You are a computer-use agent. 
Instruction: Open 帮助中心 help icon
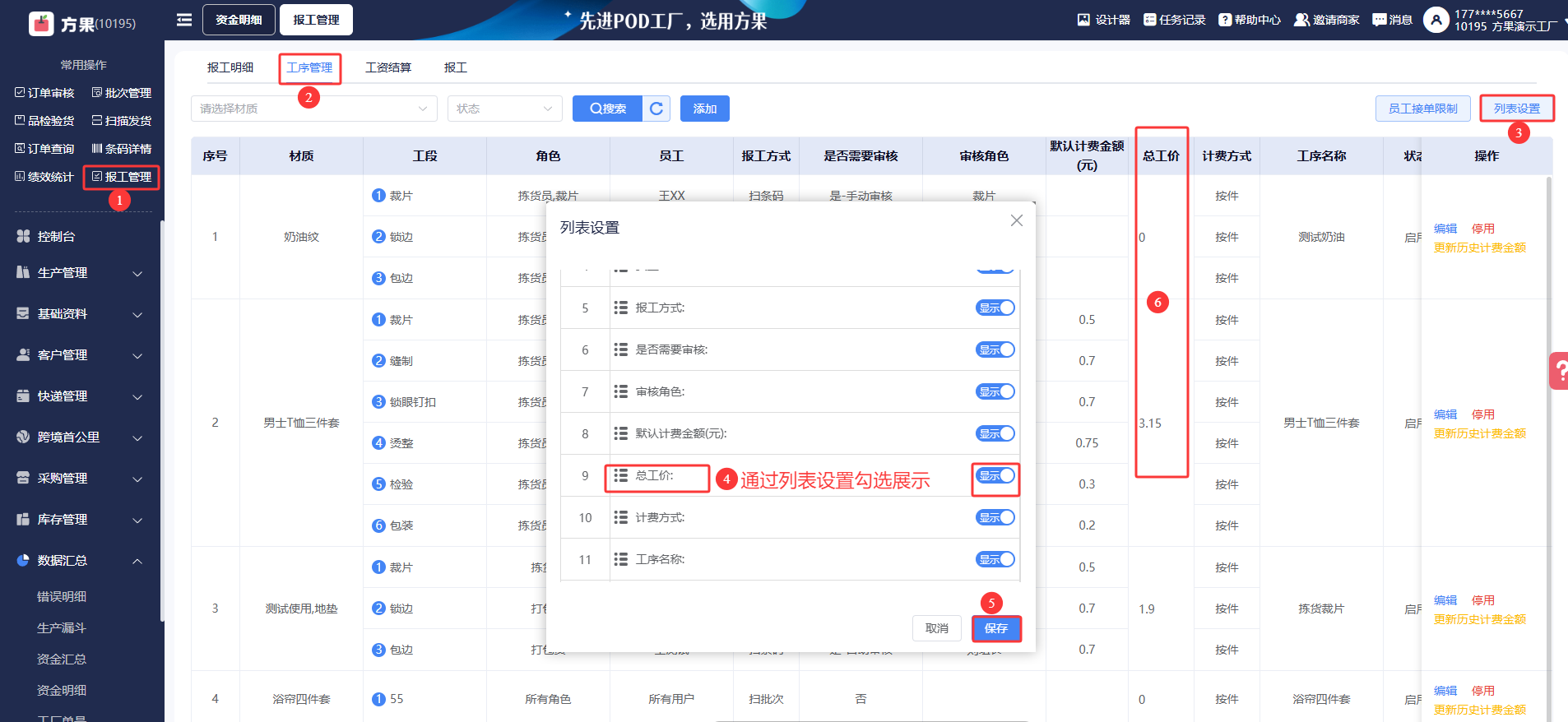tap(1225, 20)
